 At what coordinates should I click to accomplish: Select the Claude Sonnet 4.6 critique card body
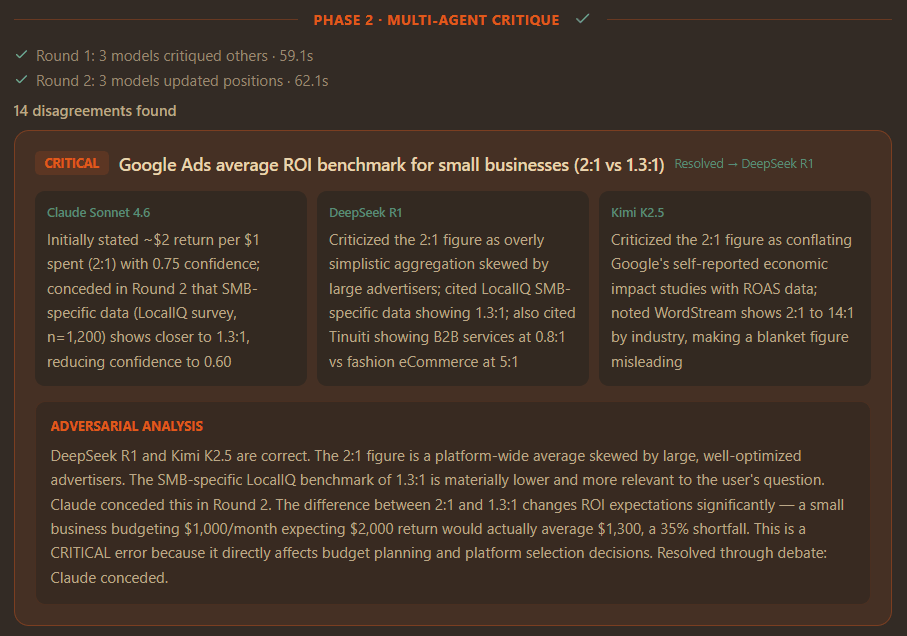point(171,300)
